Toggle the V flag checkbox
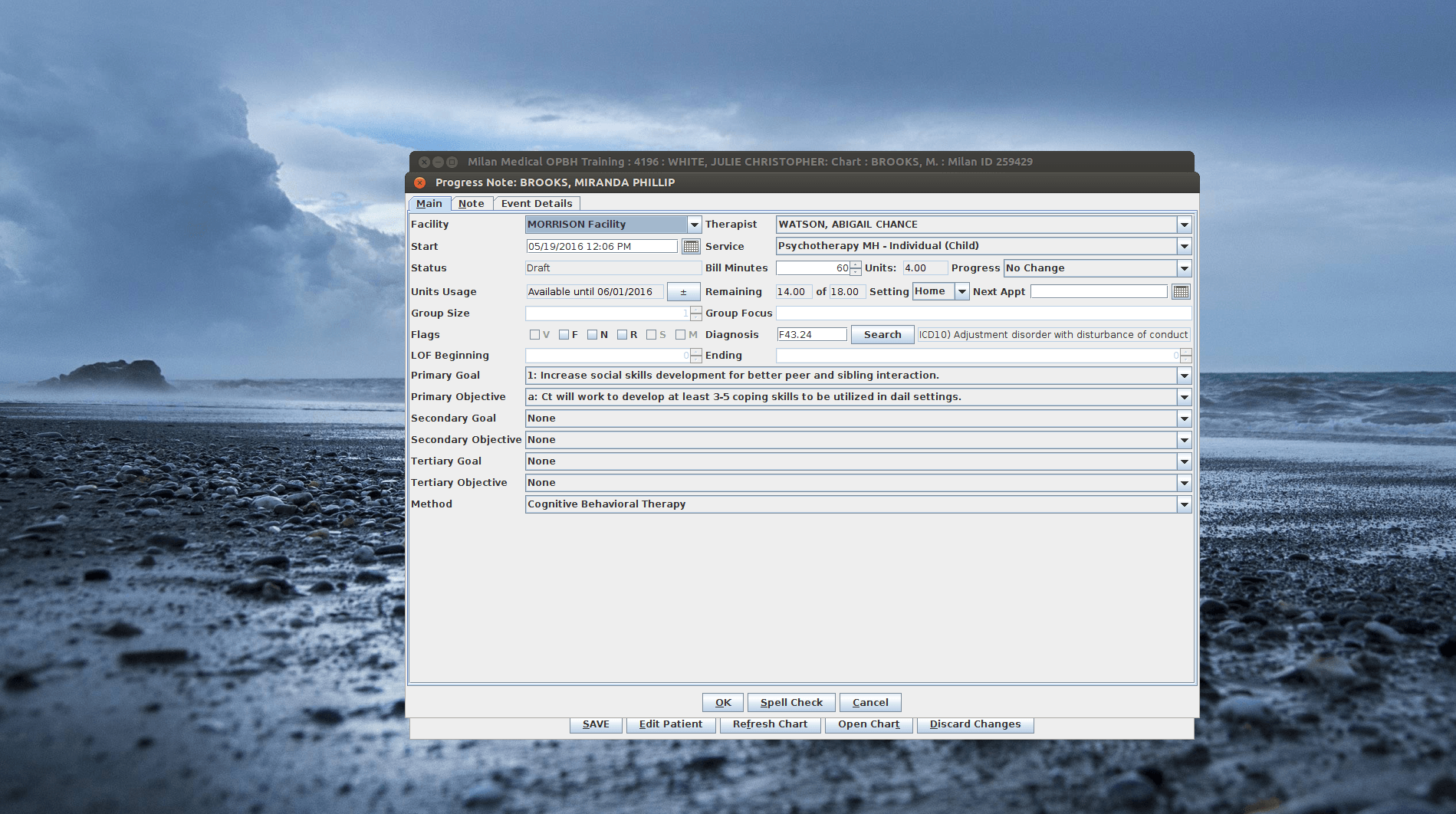 tap(534, 334)
